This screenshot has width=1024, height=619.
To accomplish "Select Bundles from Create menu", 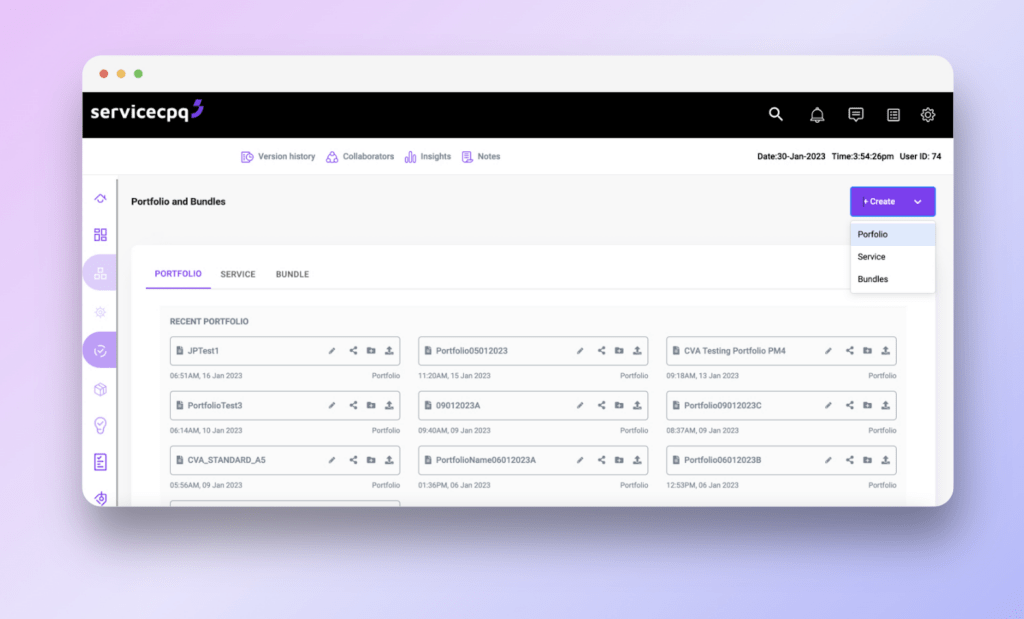I will [x=892, y=279].
